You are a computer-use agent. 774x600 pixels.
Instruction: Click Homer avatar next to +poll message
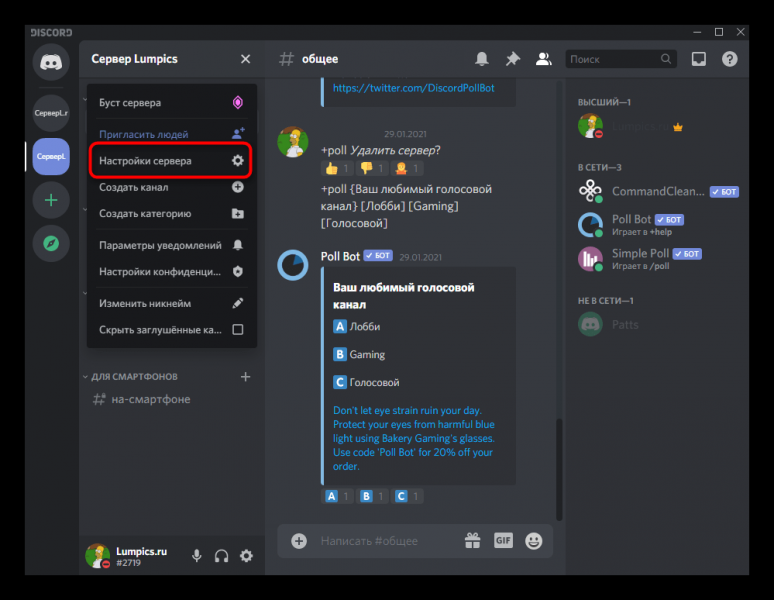coord(293,142)
